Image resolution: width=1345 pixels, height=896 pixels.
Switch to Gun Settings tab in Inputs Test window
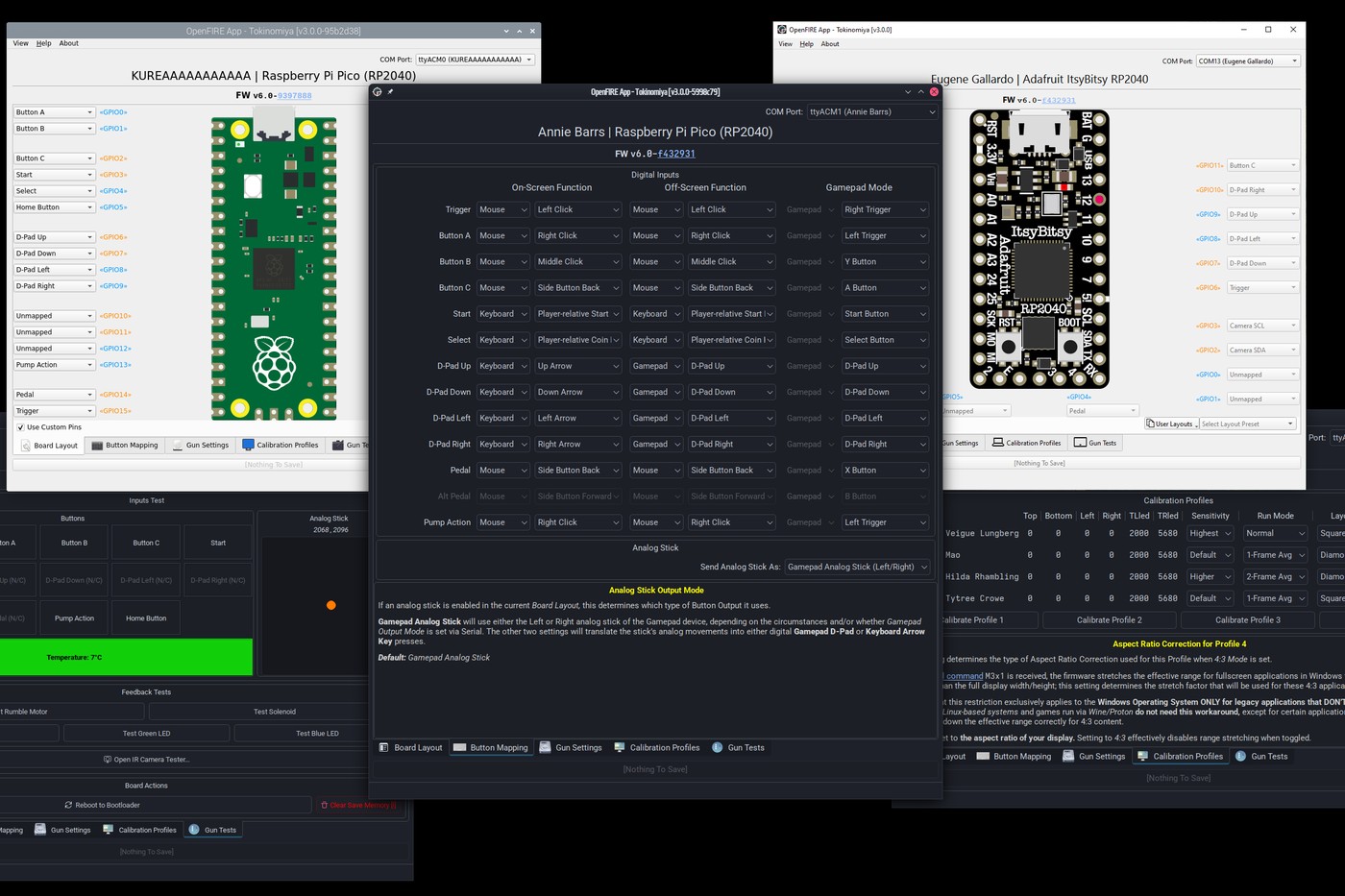62,830
